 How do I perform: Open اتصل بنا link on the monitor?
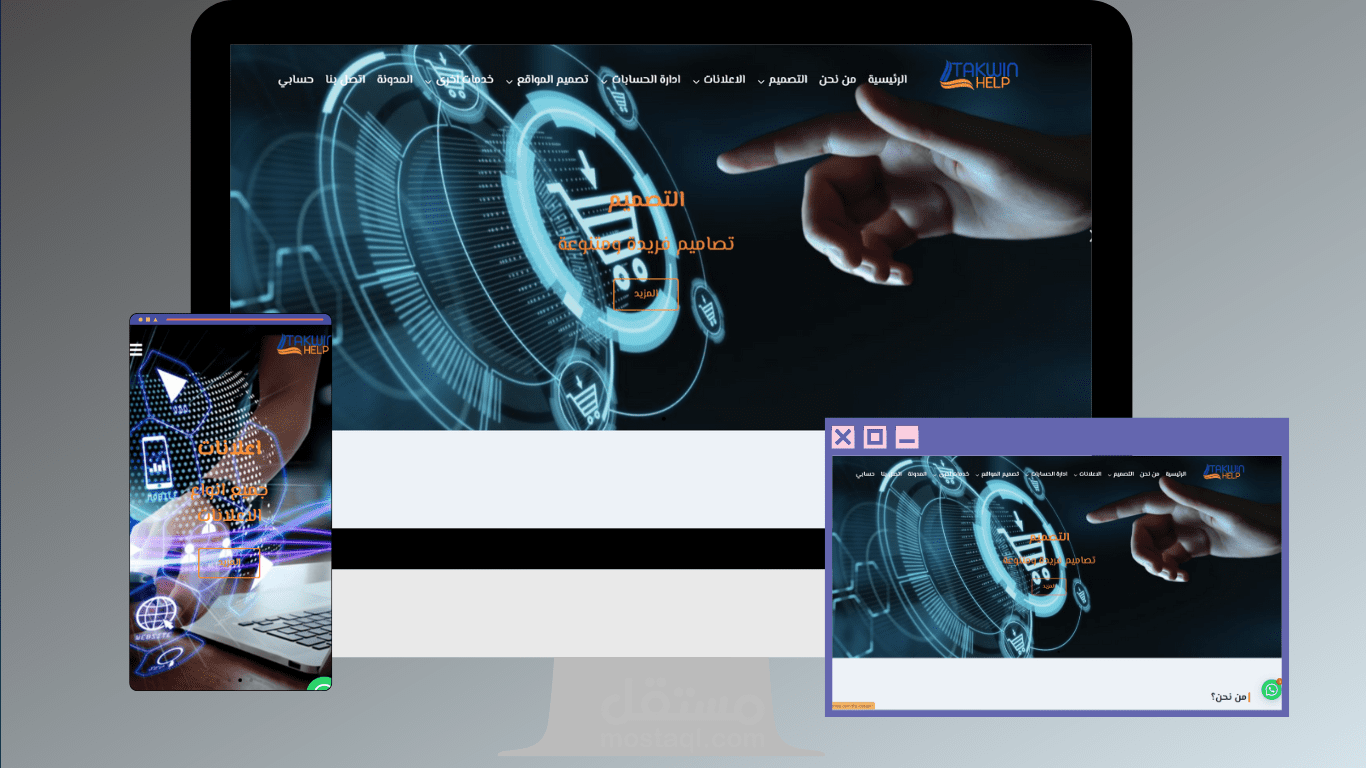(346, 79)
